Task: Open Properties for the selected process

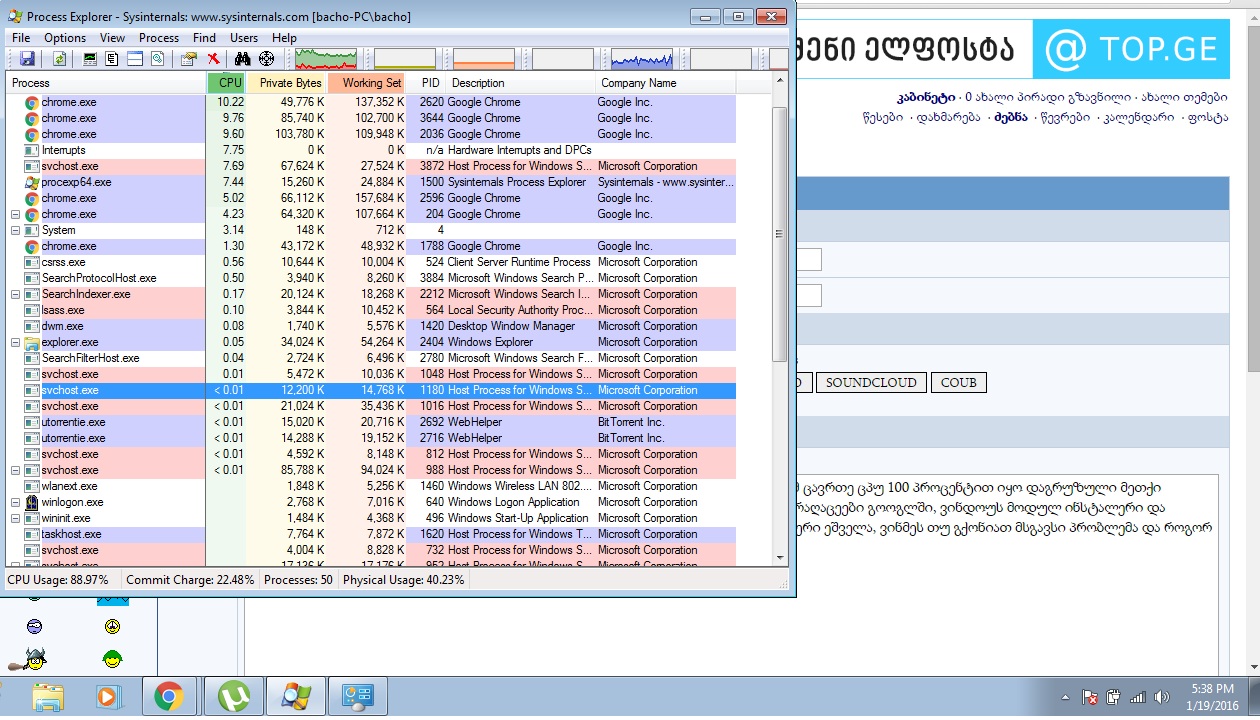Action: [x=188, y=59]
